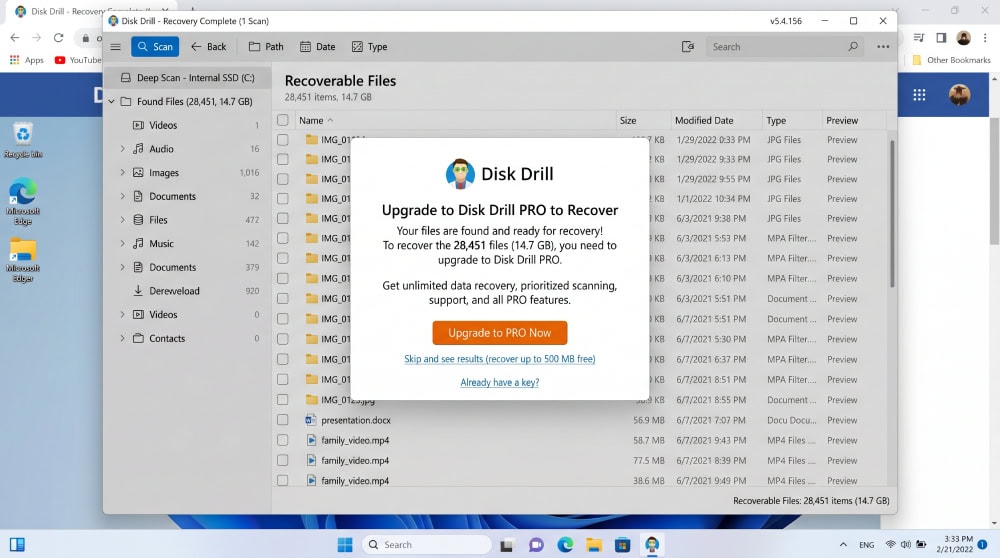Click the taskbar Search box
1000x558 pixels.
point(427,545)
